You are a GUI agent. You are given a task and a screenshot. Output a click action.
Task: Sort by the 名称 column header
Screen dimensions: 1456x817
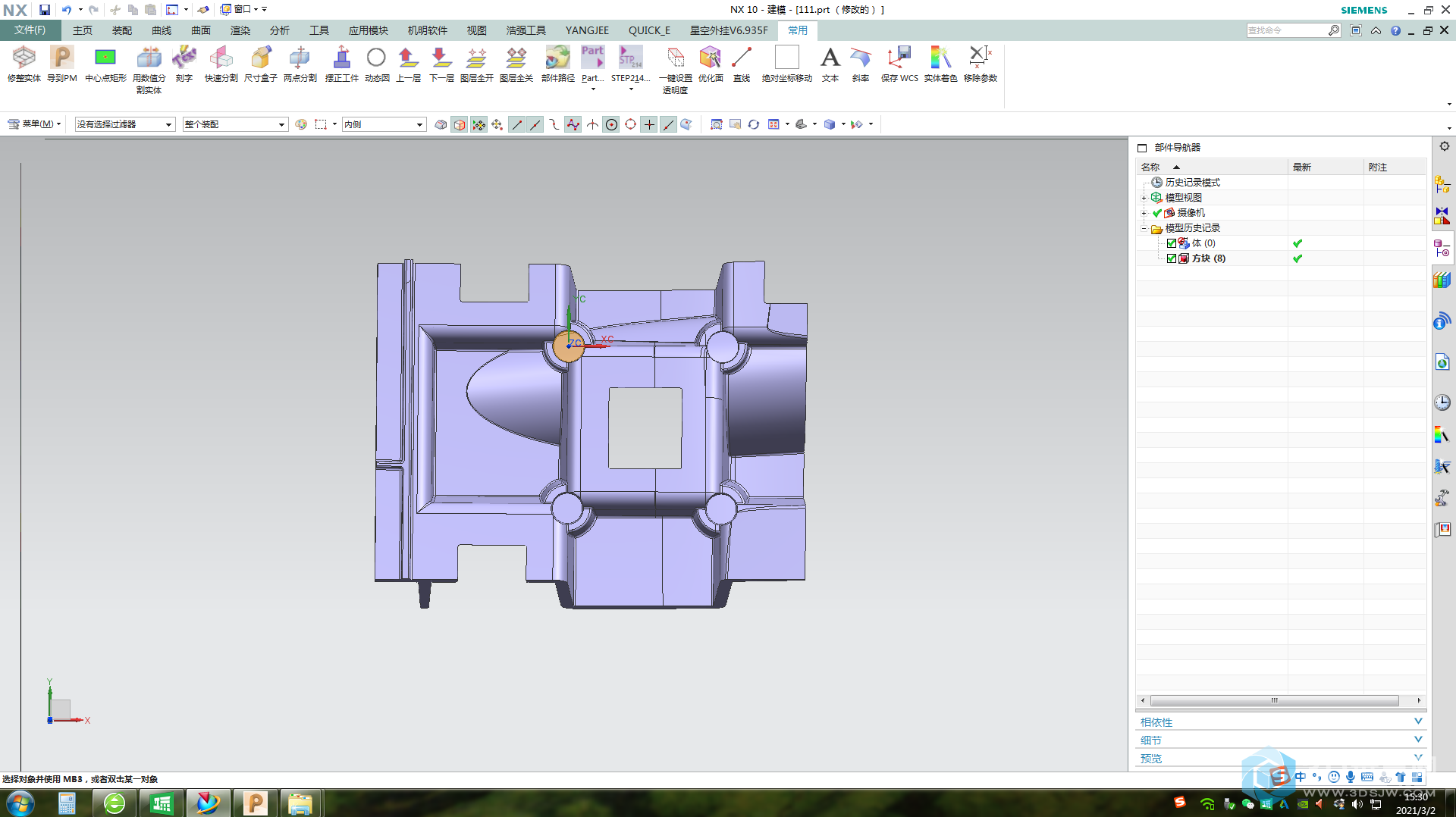coord(1212,167)
